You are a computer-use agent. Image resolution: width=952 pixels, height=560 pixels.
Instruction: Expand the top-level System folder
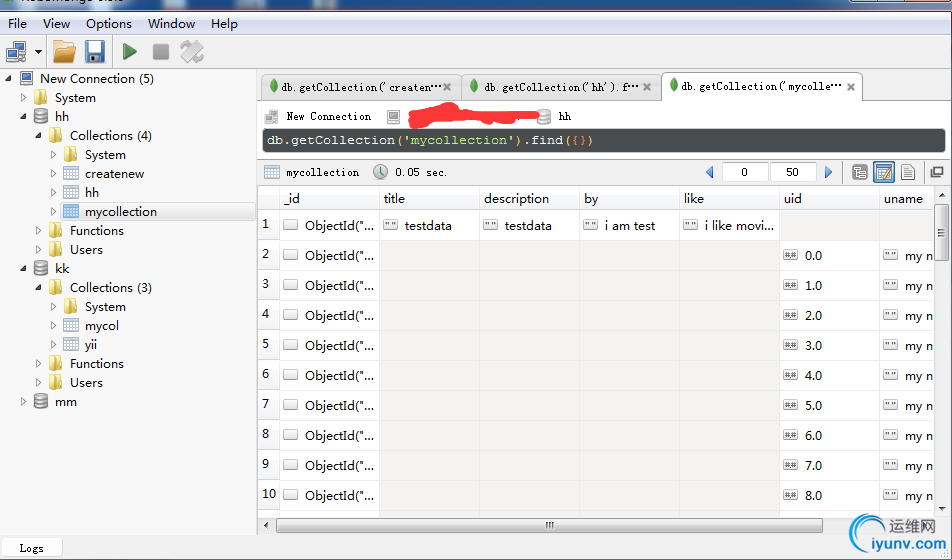tap(24, 97)
